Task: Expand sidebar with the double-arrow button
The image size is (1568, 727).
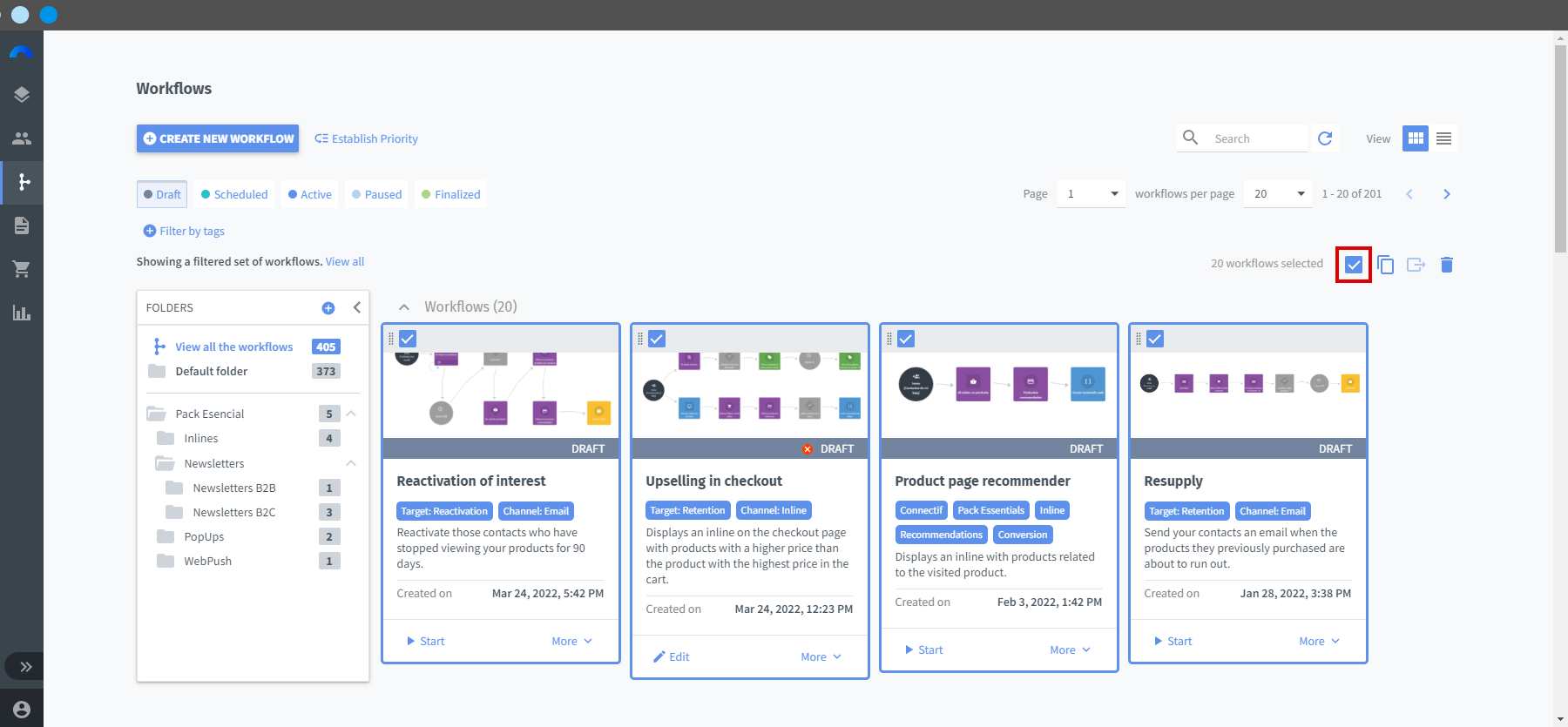Action: pyautogui.click(x=25, y=667)
